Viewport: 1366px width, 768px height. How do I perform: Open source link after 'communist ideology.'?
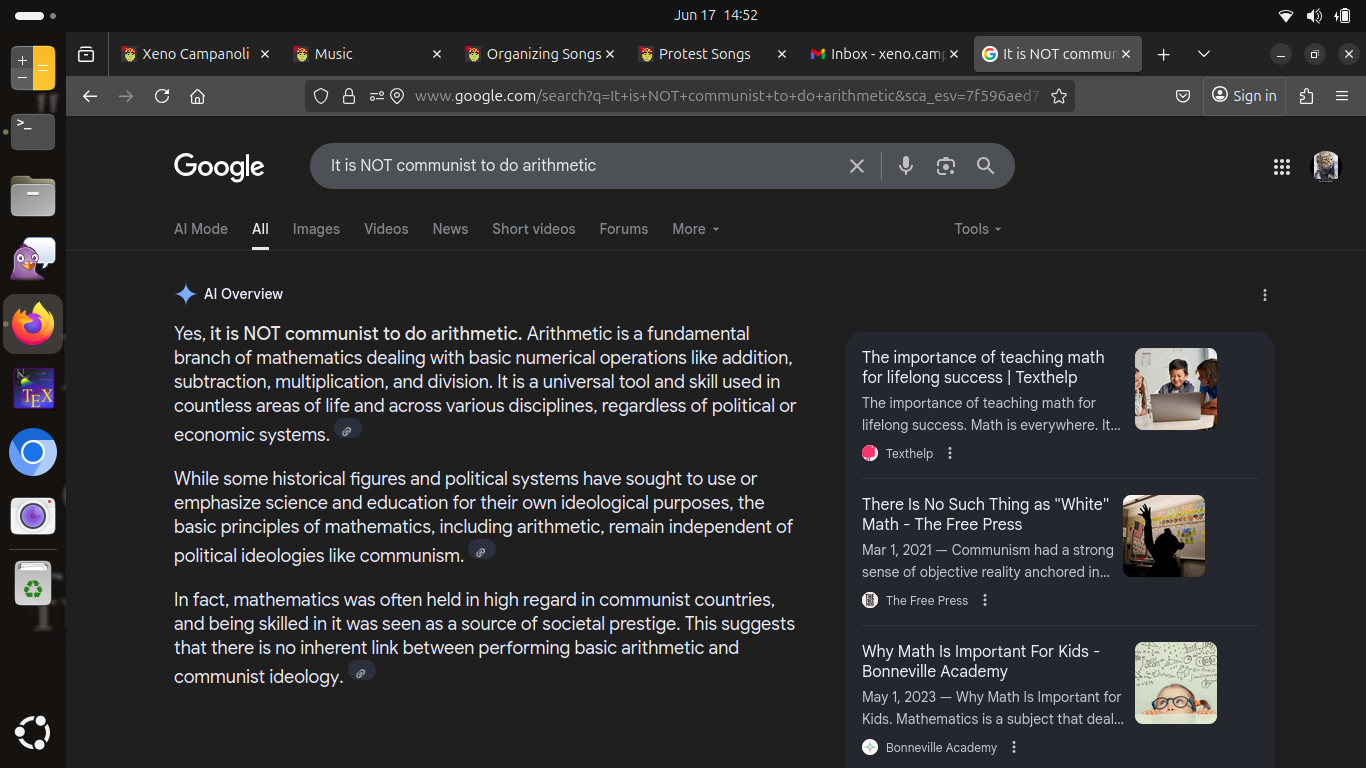pyautogui.click(x=361, y=673)
